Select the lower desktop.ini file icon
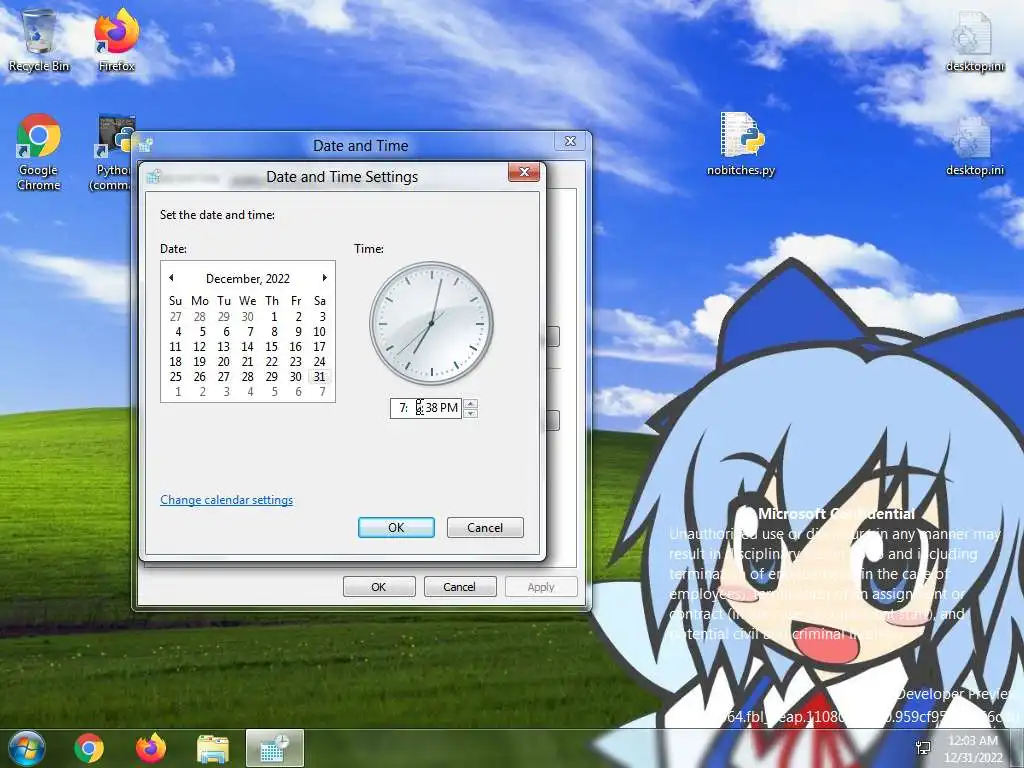The width and height of the screenshot is (1024, 768). click(974, 145)
